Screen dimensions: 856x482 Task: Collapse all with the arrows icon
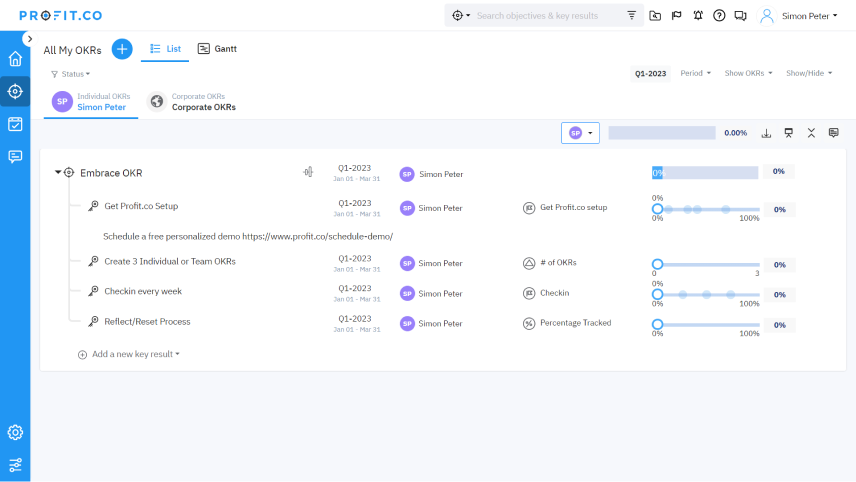tap(811, 133)
